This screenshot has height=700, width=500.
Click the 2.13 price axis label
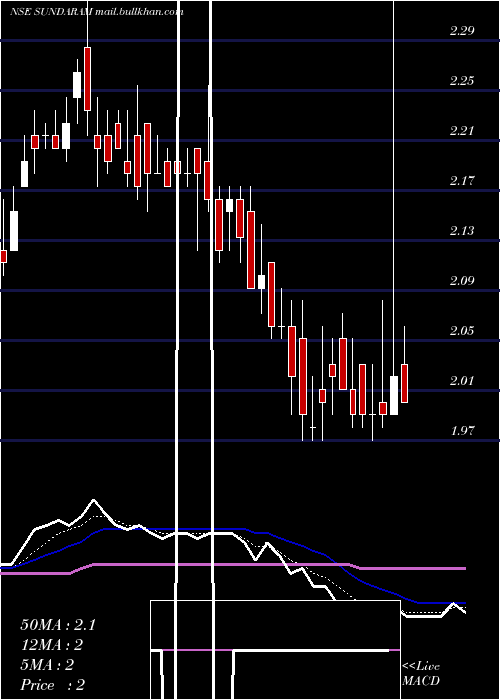pos(462,231)
